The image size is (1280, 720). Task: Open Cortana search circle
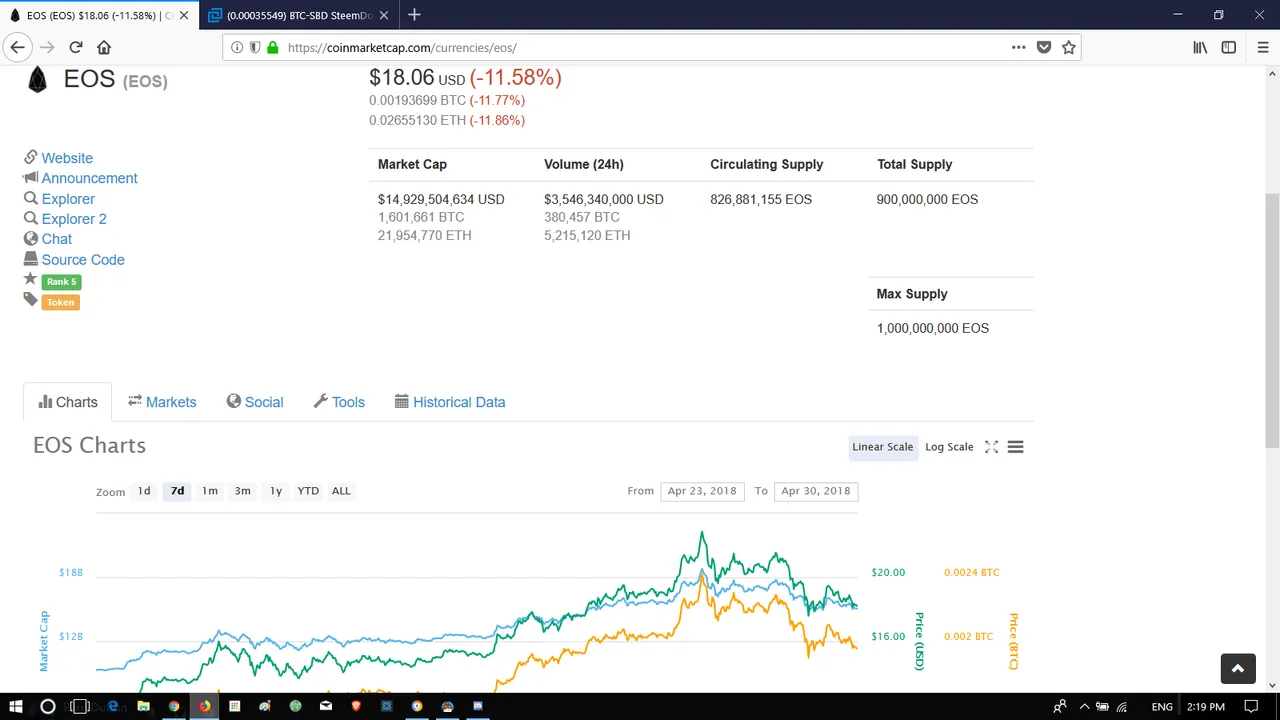coord(47,706)
